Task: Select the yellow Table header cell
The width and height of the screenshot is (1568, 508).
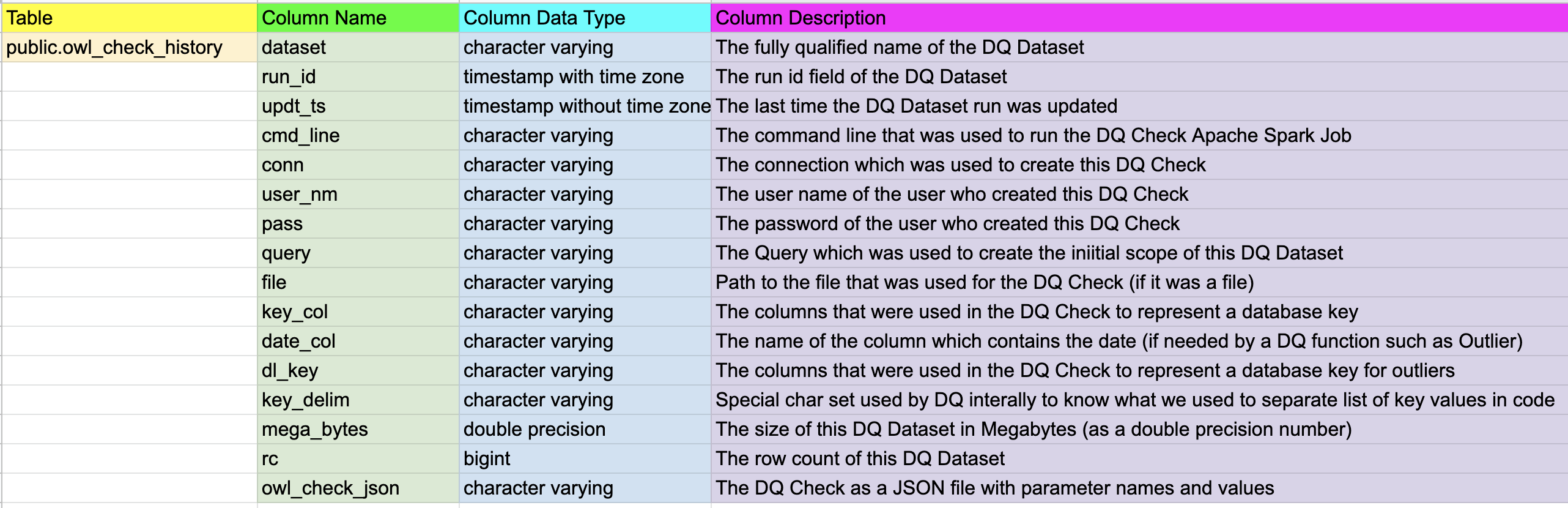Action: [129, 18]
